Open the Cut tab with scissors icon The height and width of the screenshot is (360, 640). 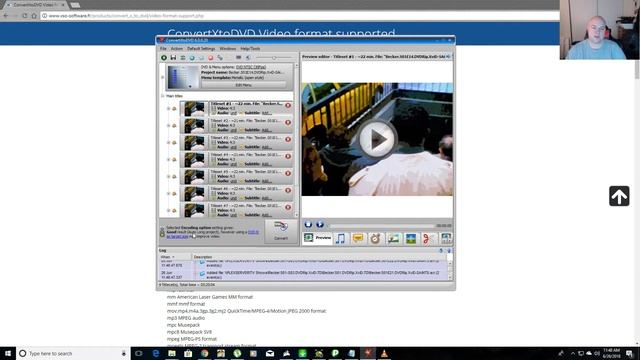click(429, 238)
